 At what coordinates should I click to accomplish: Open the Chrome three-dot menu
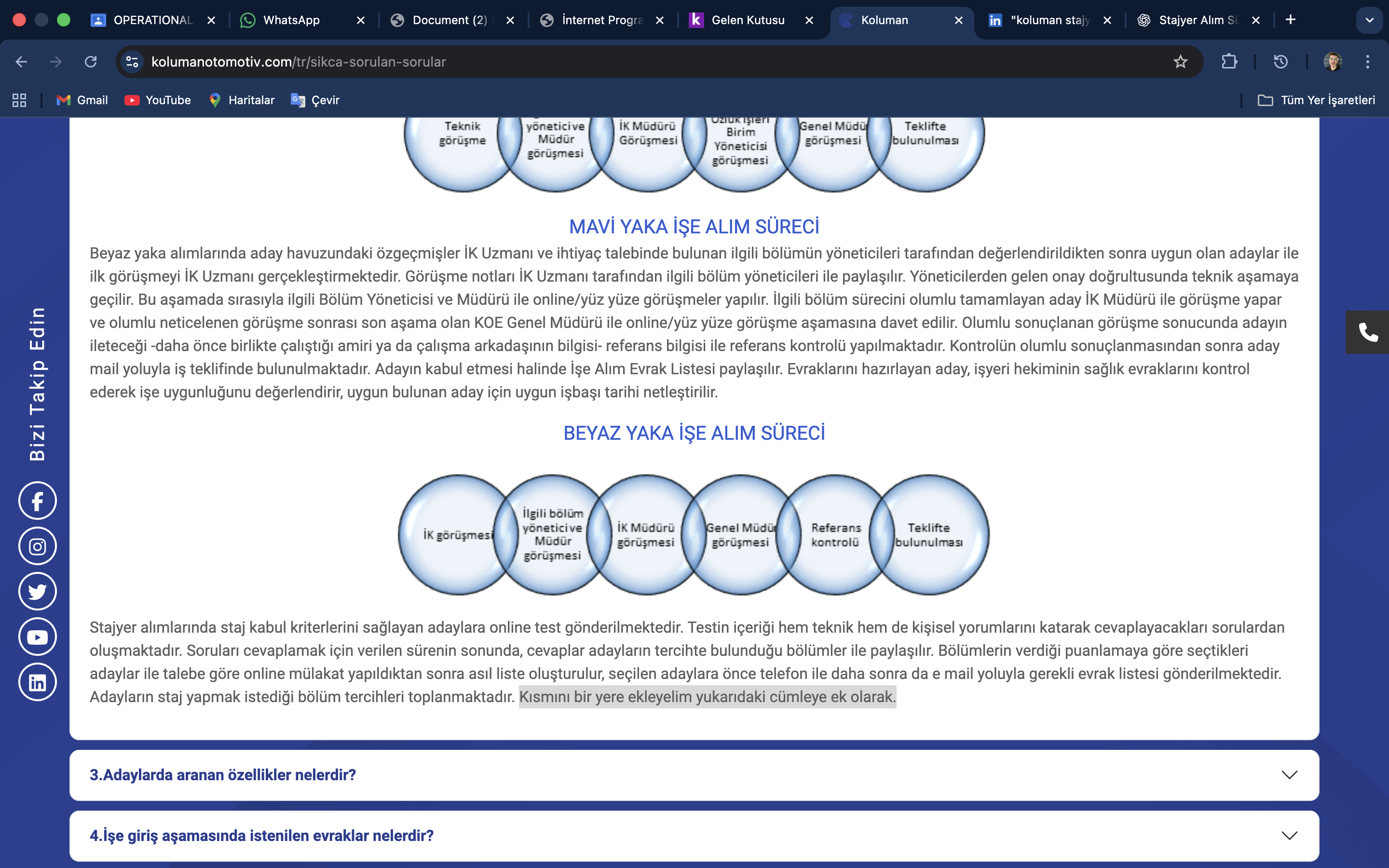1367,61
